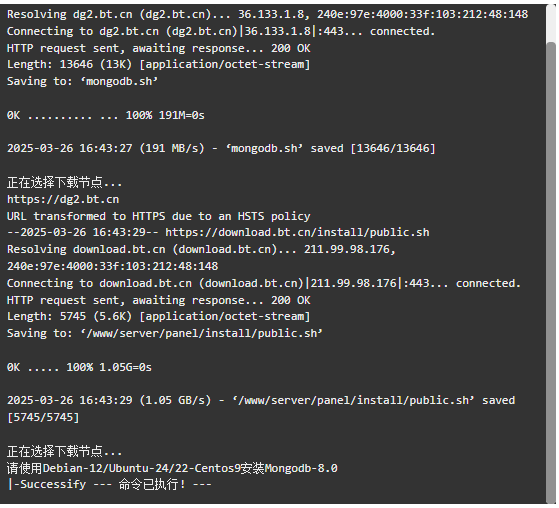
Task: Click the 'Length: 13646 (13K)' line
Action: (x=159, y=65)
